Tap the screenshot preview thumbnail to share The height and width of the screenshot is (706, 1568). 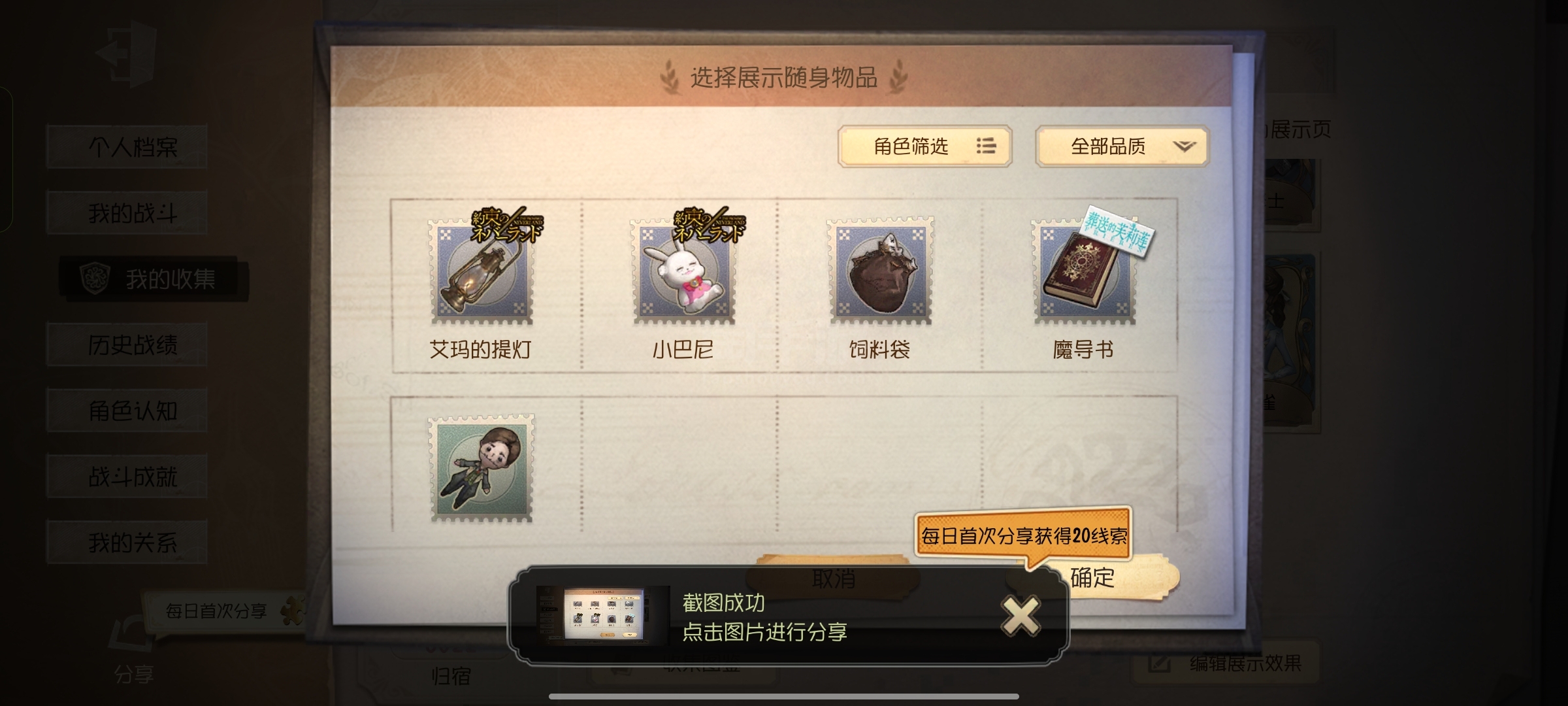coord(604,614)
